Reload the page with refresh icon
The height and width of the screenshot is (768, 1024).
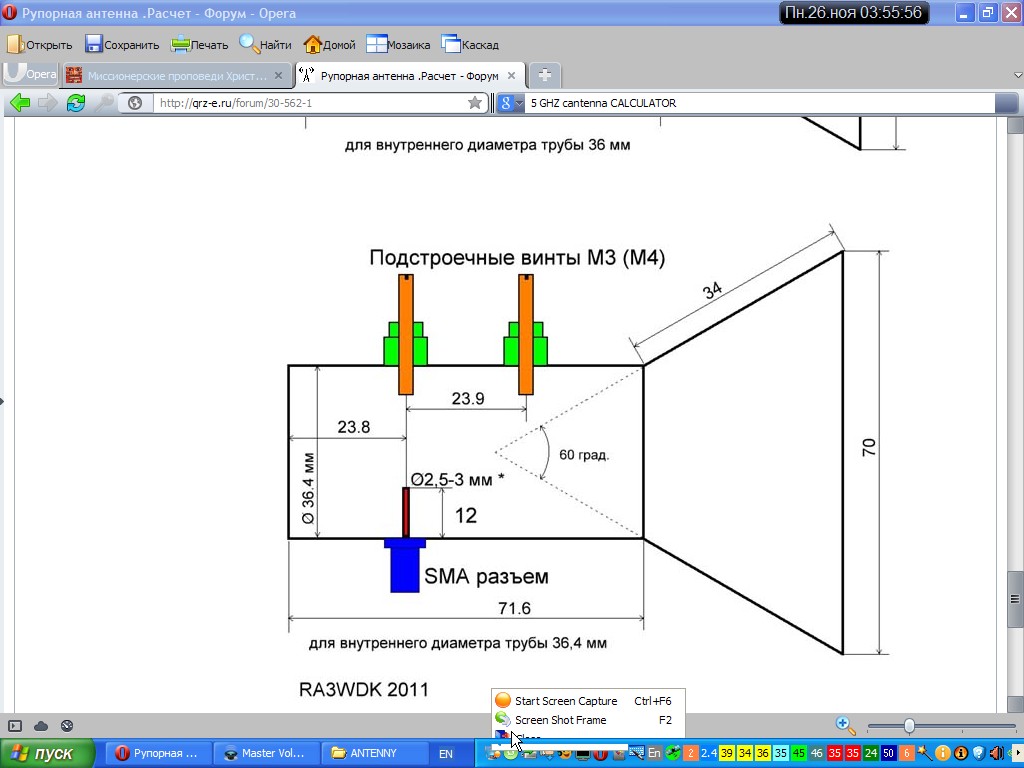coord(76,103)
